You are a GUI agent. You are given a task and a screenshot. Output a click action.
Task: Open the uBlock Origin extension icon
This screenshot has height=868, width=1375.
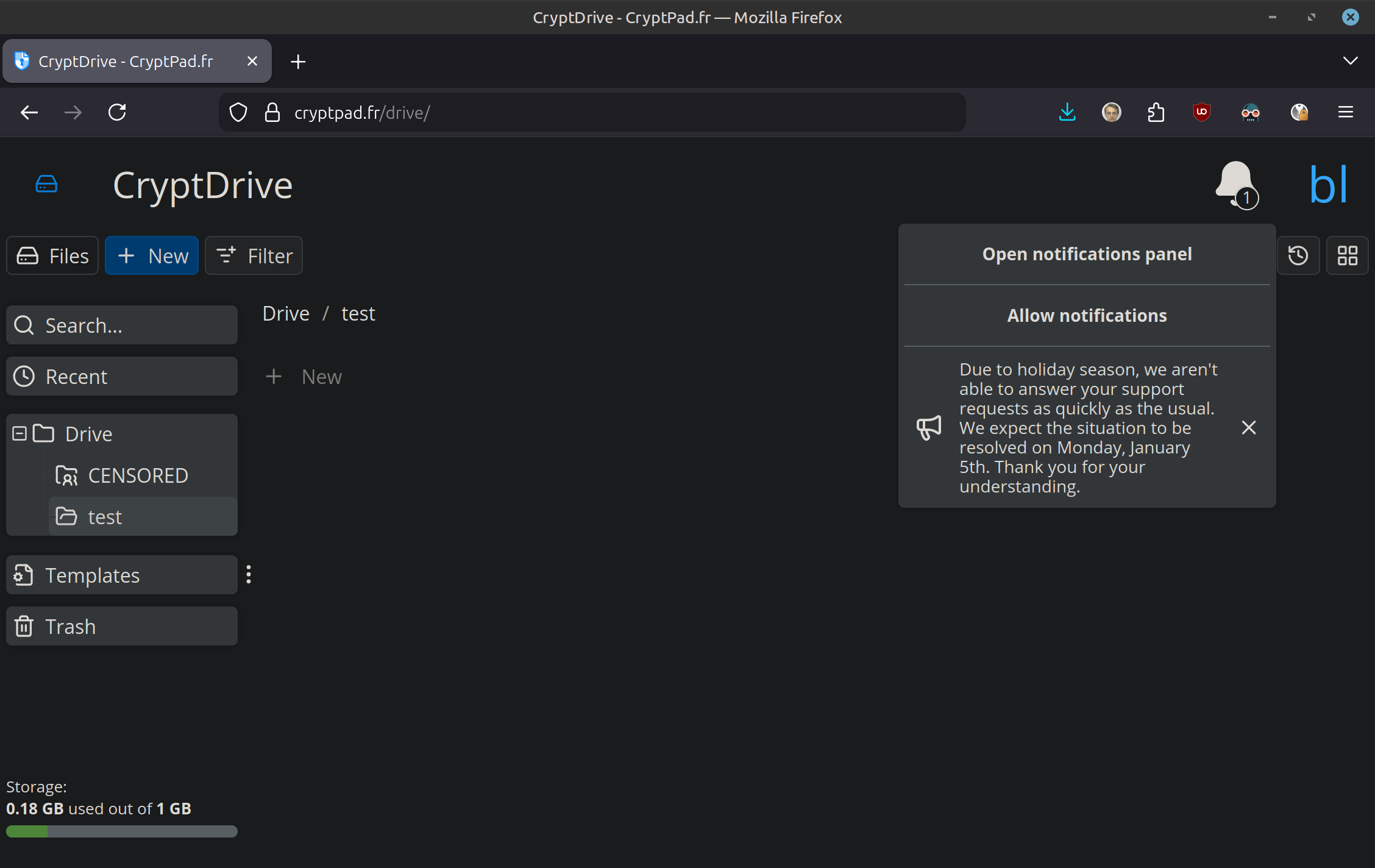click(1201, 112)
